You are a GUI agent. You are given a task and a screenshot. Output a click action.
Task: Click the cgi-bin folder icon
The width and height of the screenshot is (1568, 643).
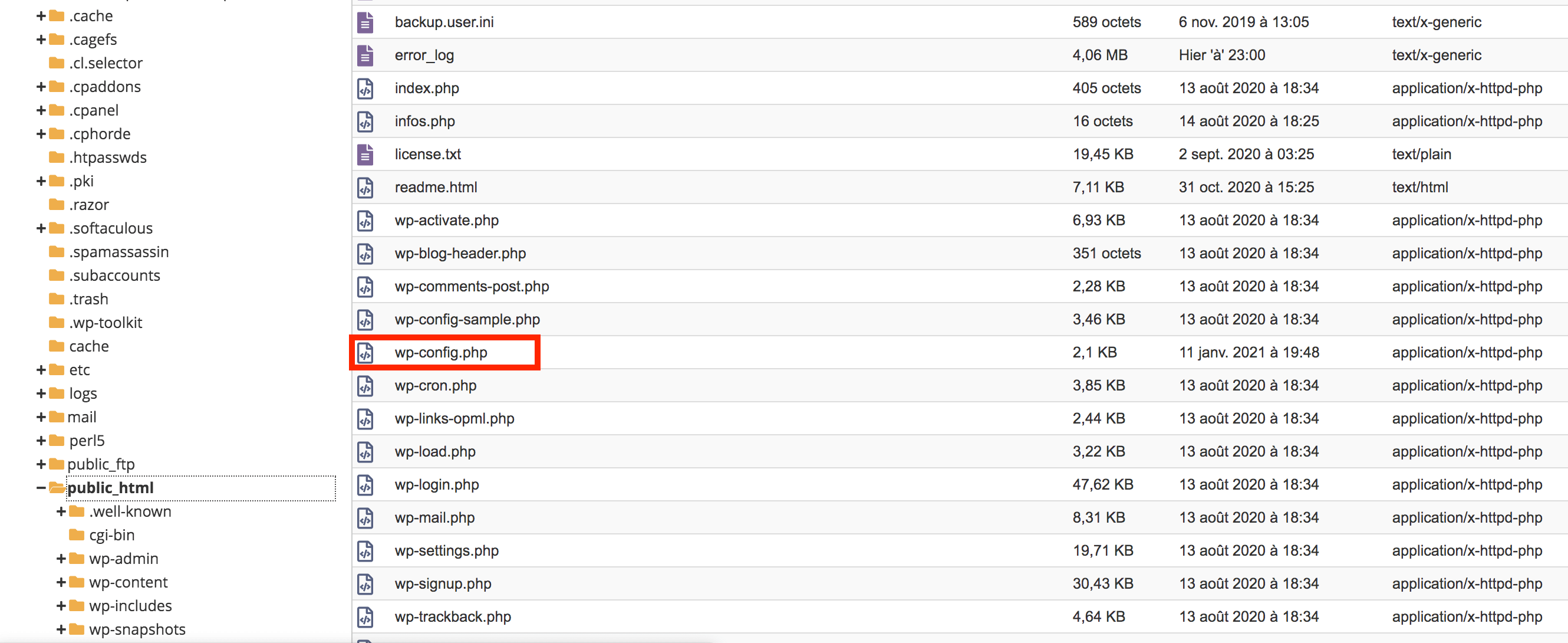pos(77,535)
